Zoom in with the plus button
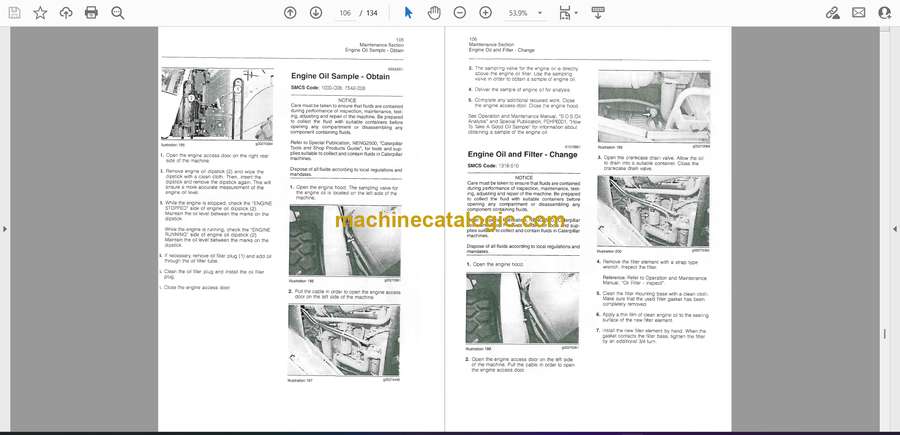 pyautogui.click(x=486, y=13)
